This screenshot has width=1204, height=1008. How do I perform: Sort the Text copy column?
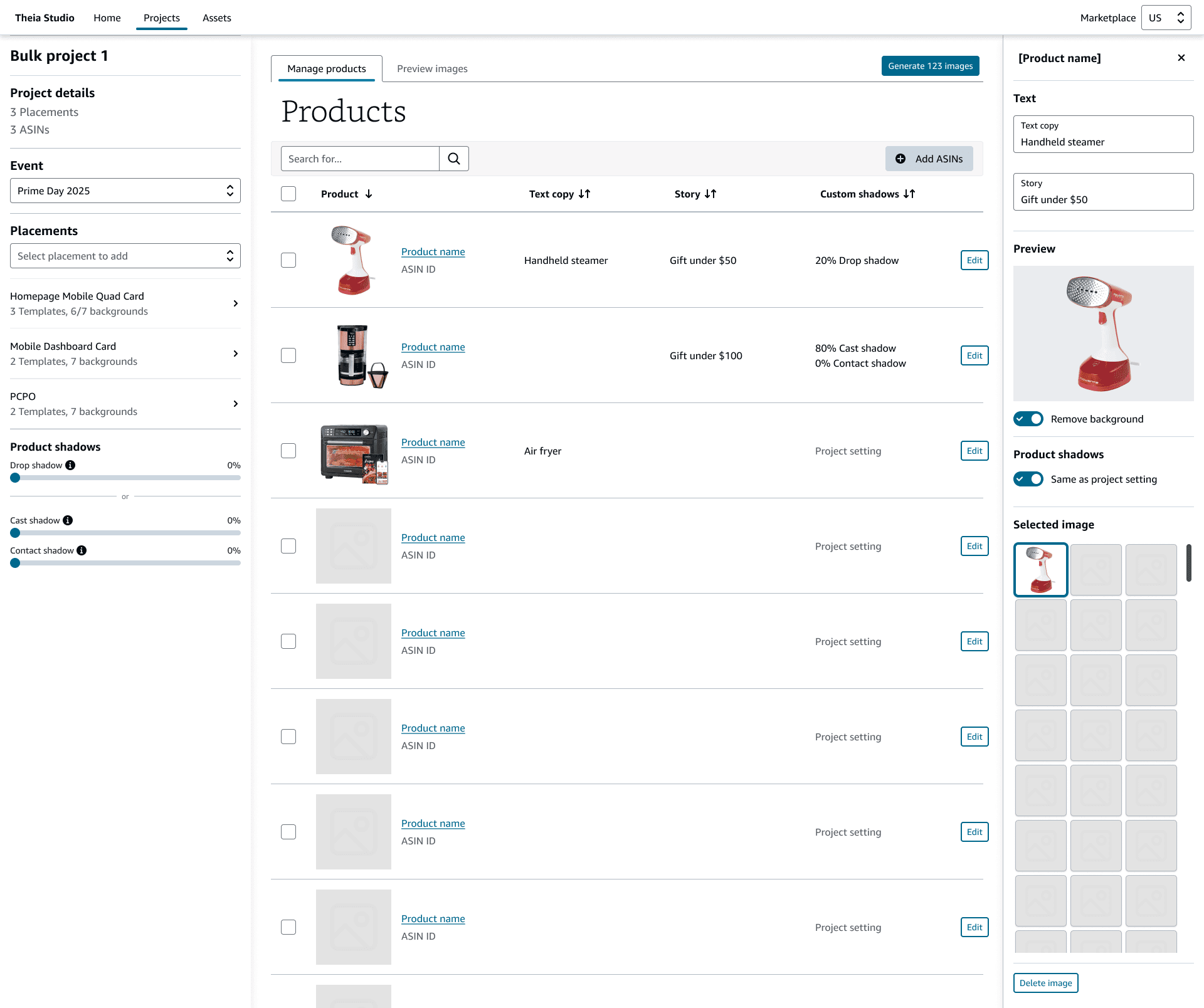click(x=584, y=194)
